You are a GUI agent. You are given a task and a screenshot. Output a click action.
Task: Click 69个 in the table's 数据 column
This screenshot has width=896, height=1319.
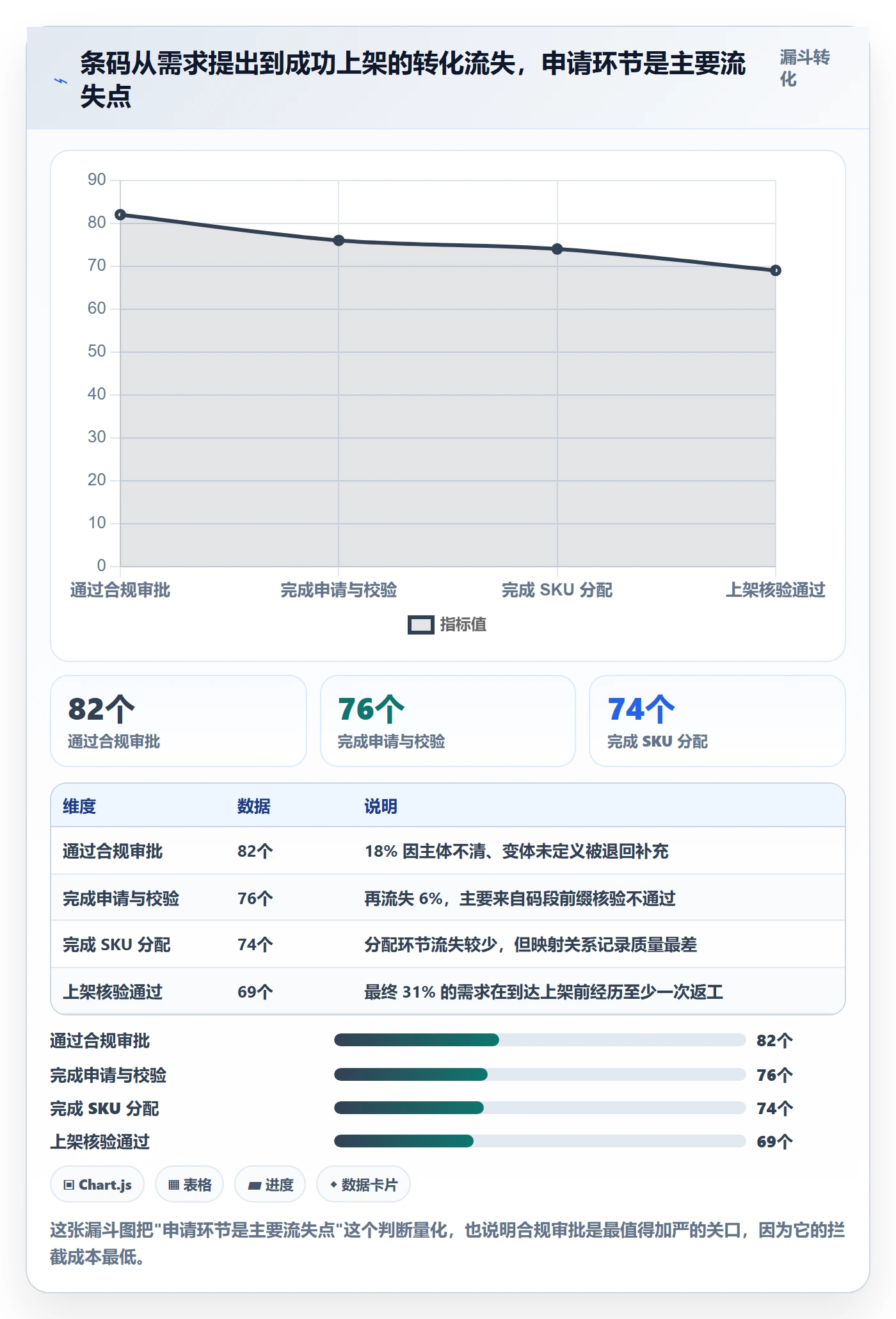tap(255, 992)
